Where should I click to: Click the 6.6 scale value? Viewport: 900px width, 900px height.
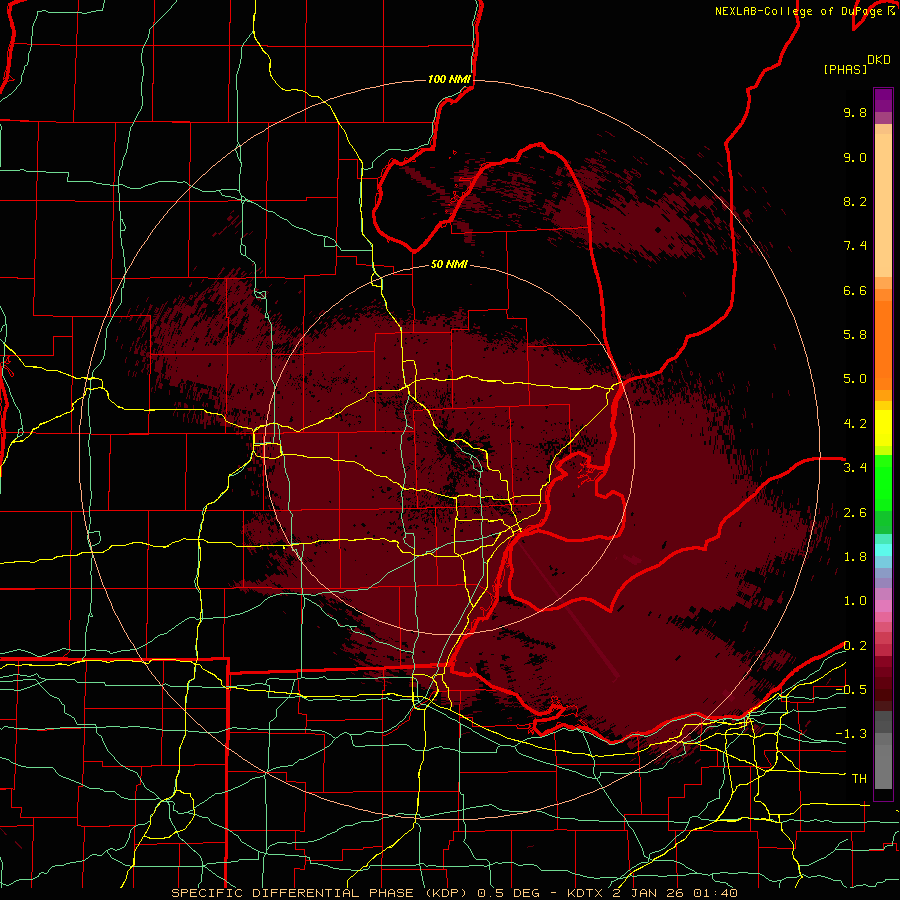pos(855,290)
